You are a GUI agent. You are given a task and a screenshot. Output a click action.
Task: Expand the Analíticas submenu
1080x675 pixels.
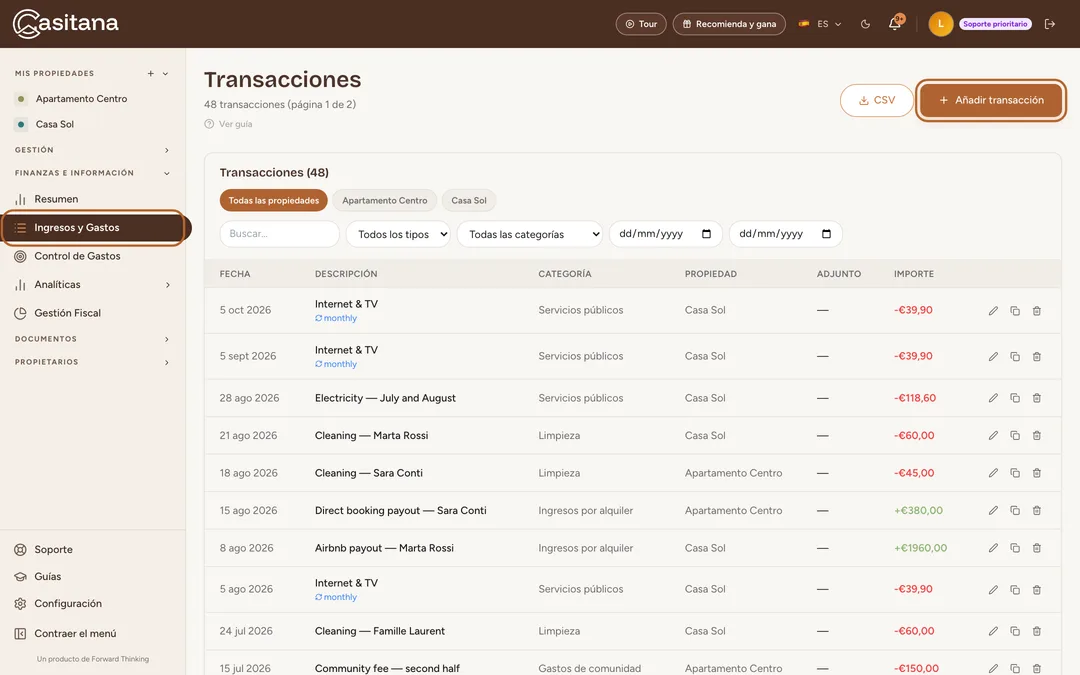(x=167, y=284)
